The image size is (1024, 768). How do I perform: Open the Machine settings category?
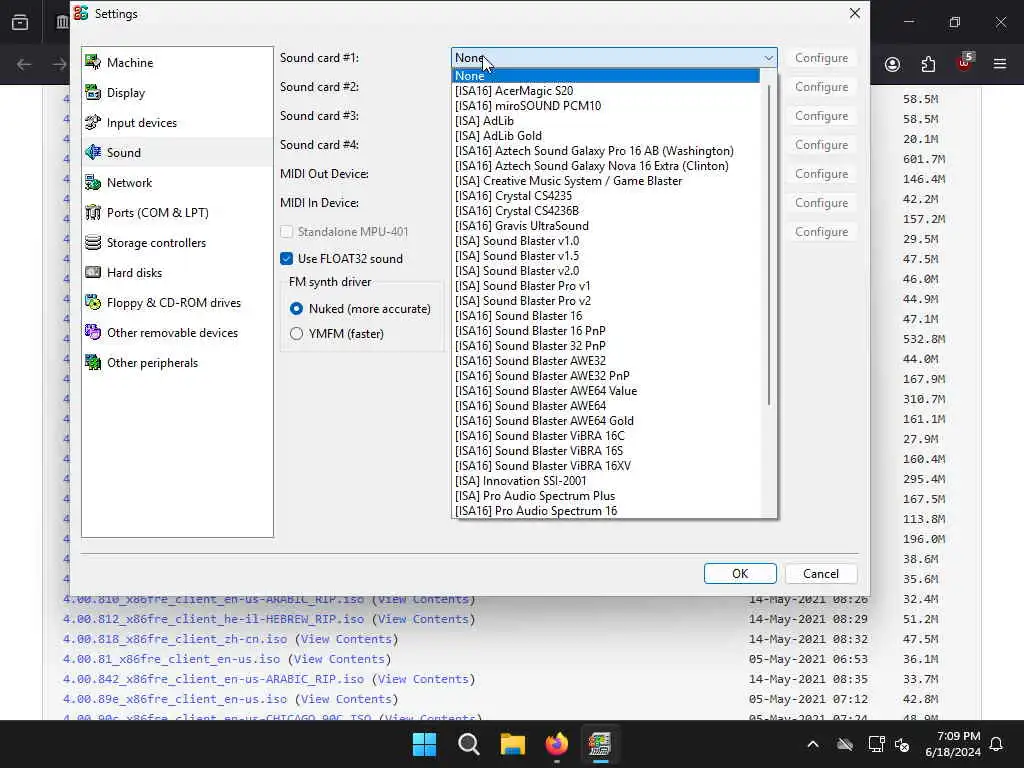[177, 63]
